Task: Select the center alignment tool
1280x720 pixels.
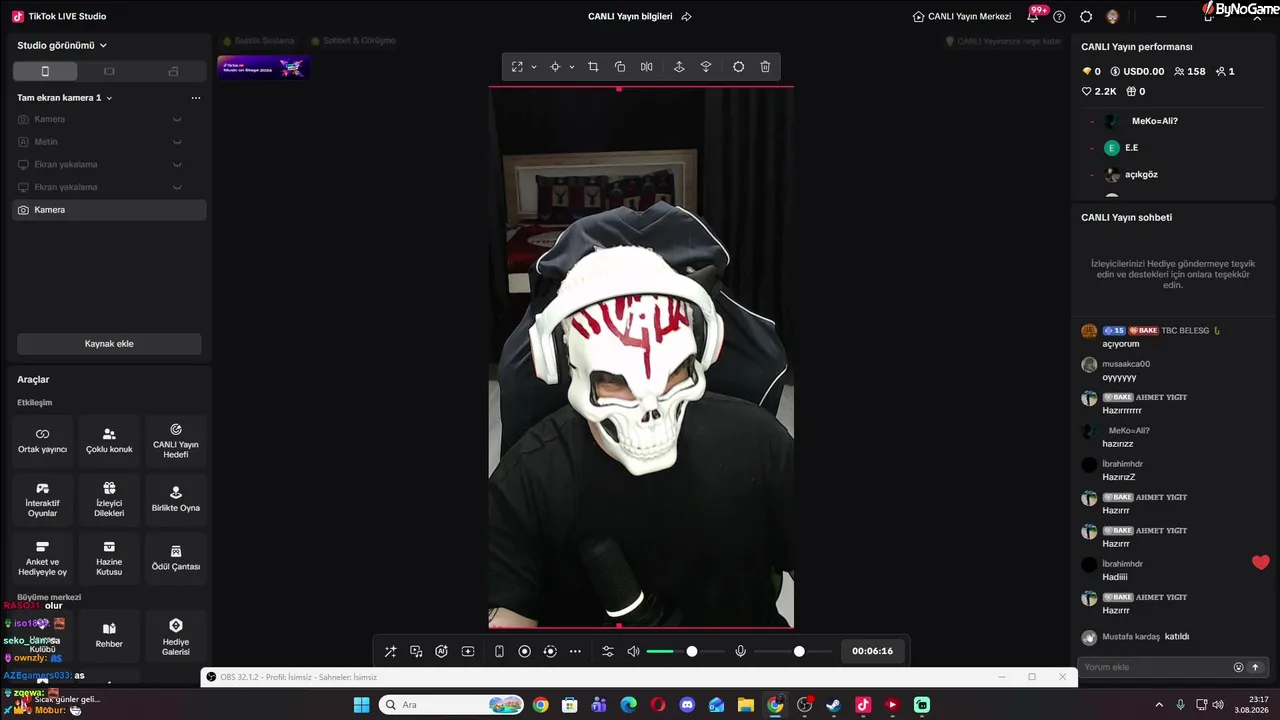Action: (555, 67)
